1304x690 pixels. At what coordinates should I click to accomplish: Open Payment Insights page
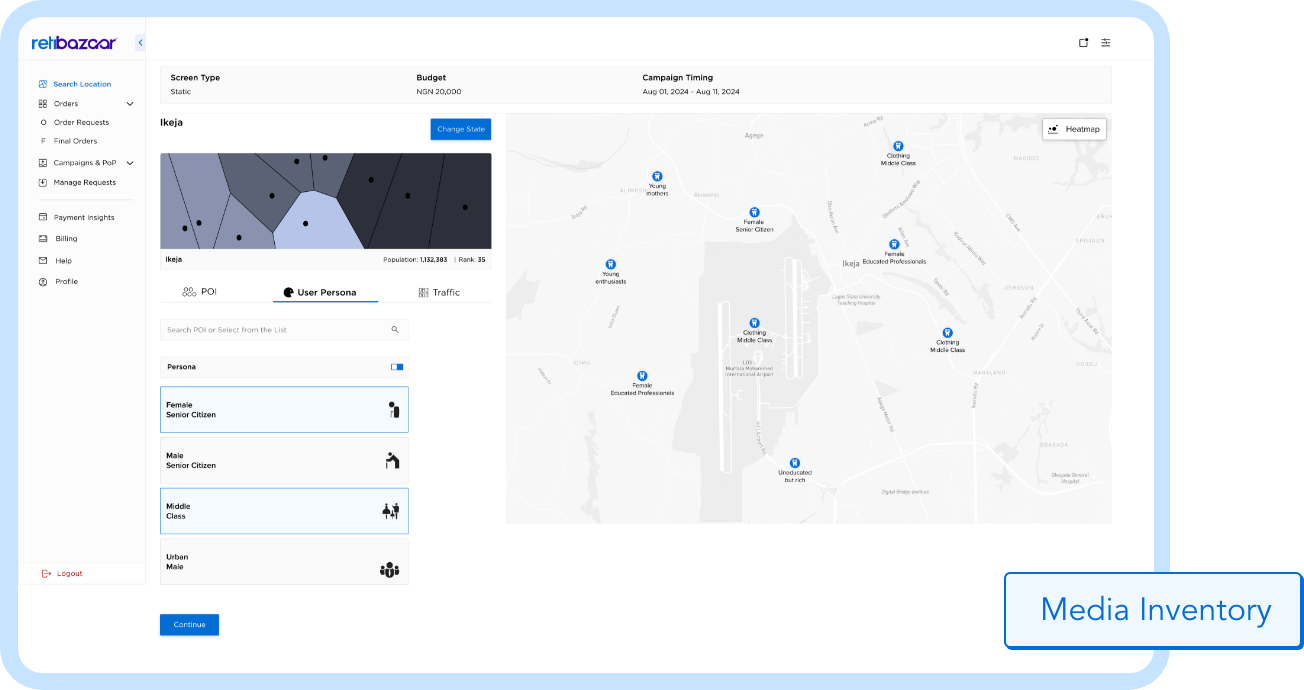[84, 217]
